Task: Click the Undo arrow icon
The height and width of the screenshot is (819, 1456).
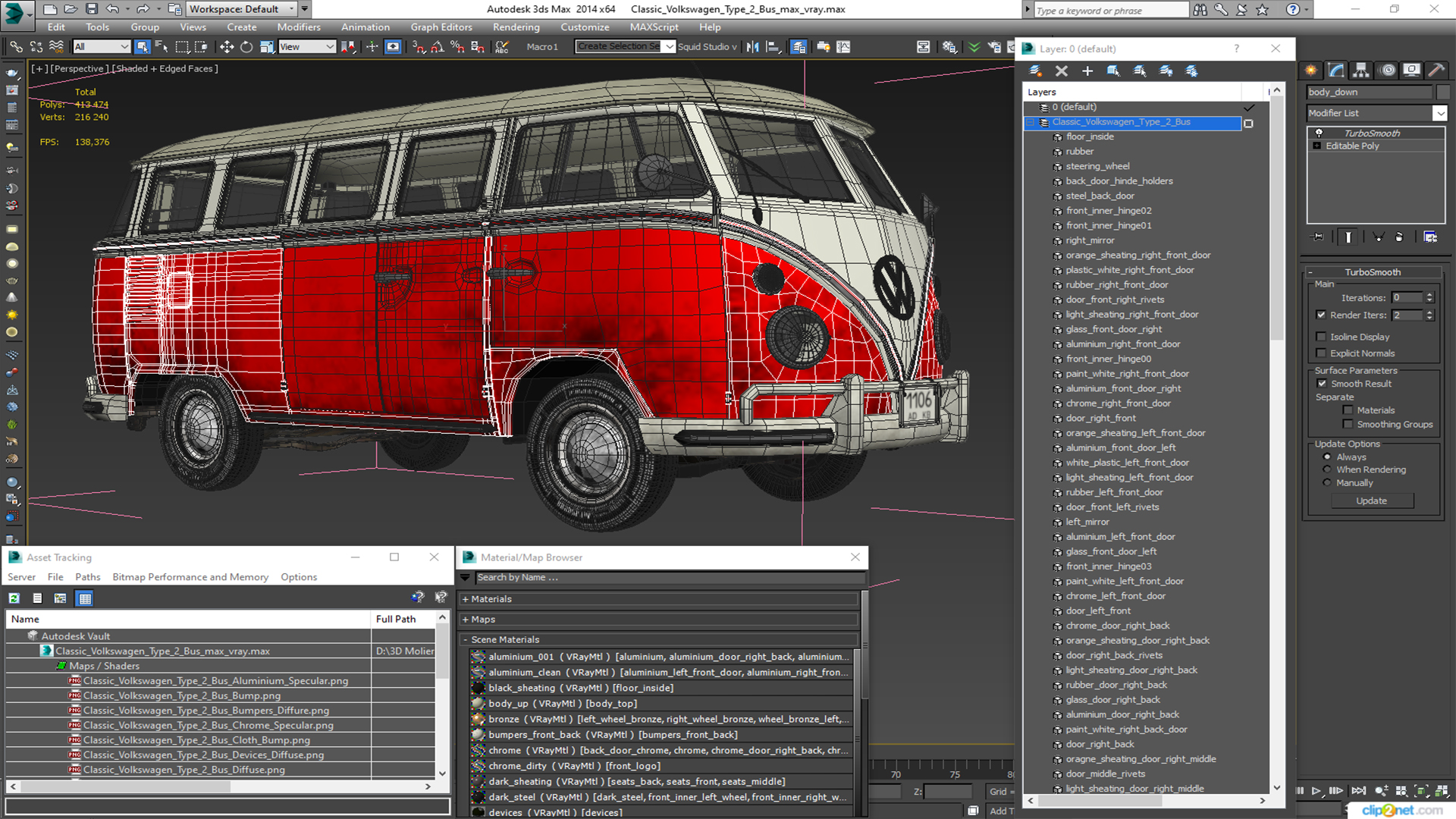Action: pos(112,9)
